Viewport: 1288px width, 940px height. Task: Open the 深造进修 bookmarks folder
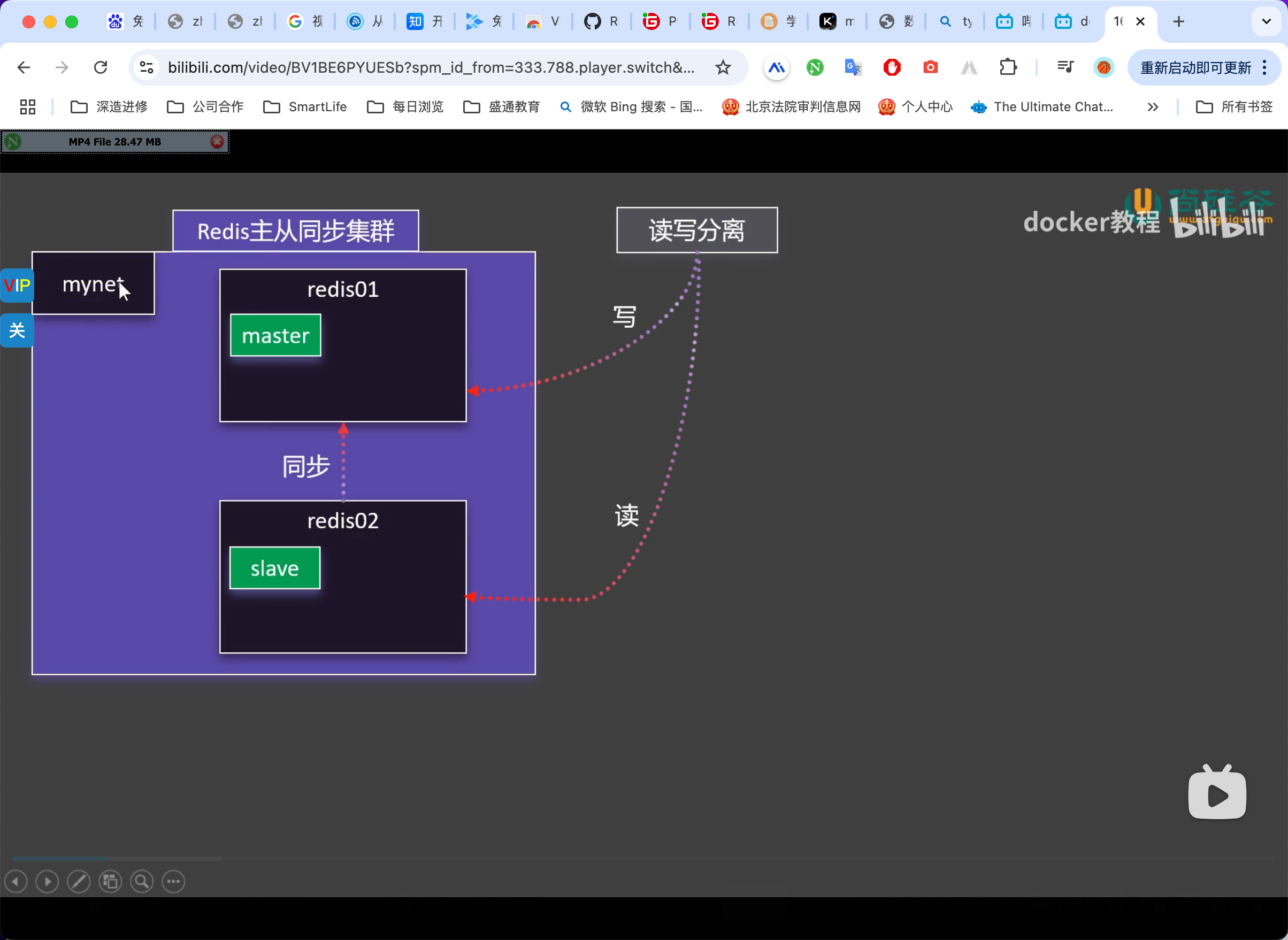point(109,107)
